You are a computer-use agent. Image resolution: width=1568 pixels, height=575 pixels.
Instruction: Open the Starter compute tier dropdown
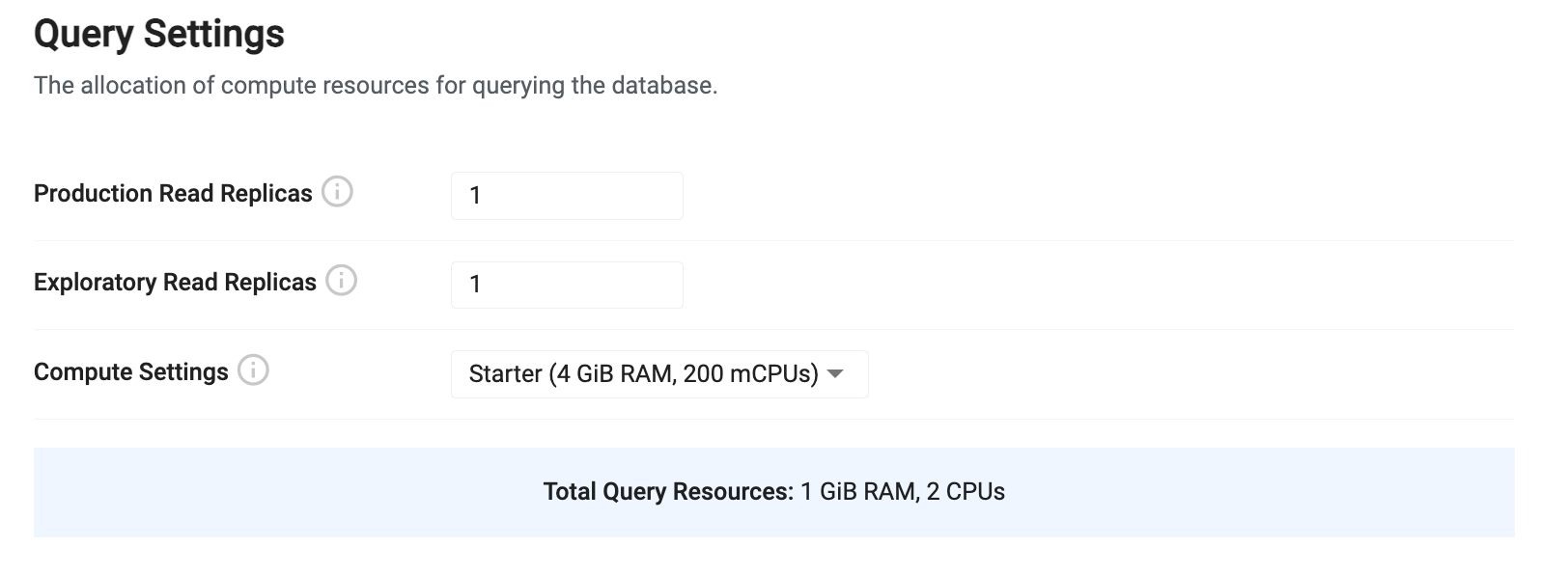[x=658, y=374]
